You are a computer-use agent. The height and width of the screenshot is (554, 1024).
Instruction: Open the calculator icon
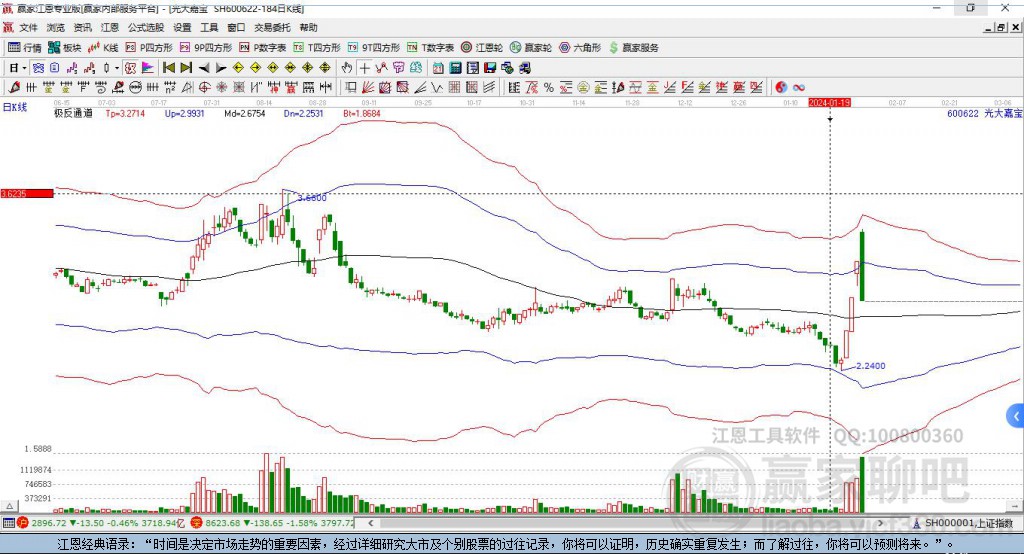[x=455, y=68]
